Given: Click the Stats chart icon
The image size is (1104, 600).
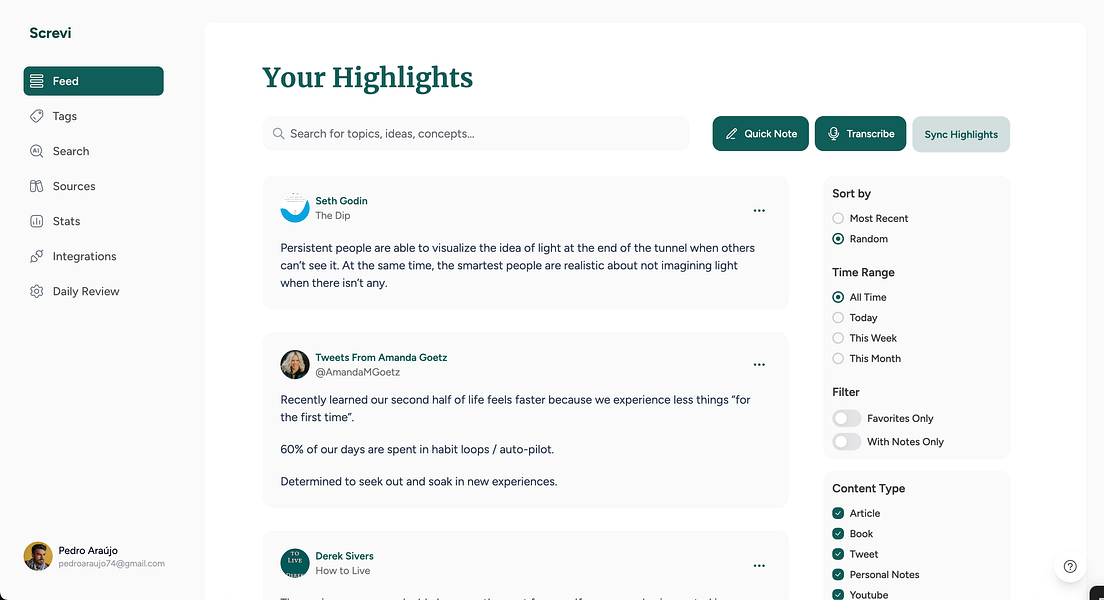Looking at the screenshot, I should 37,221.
